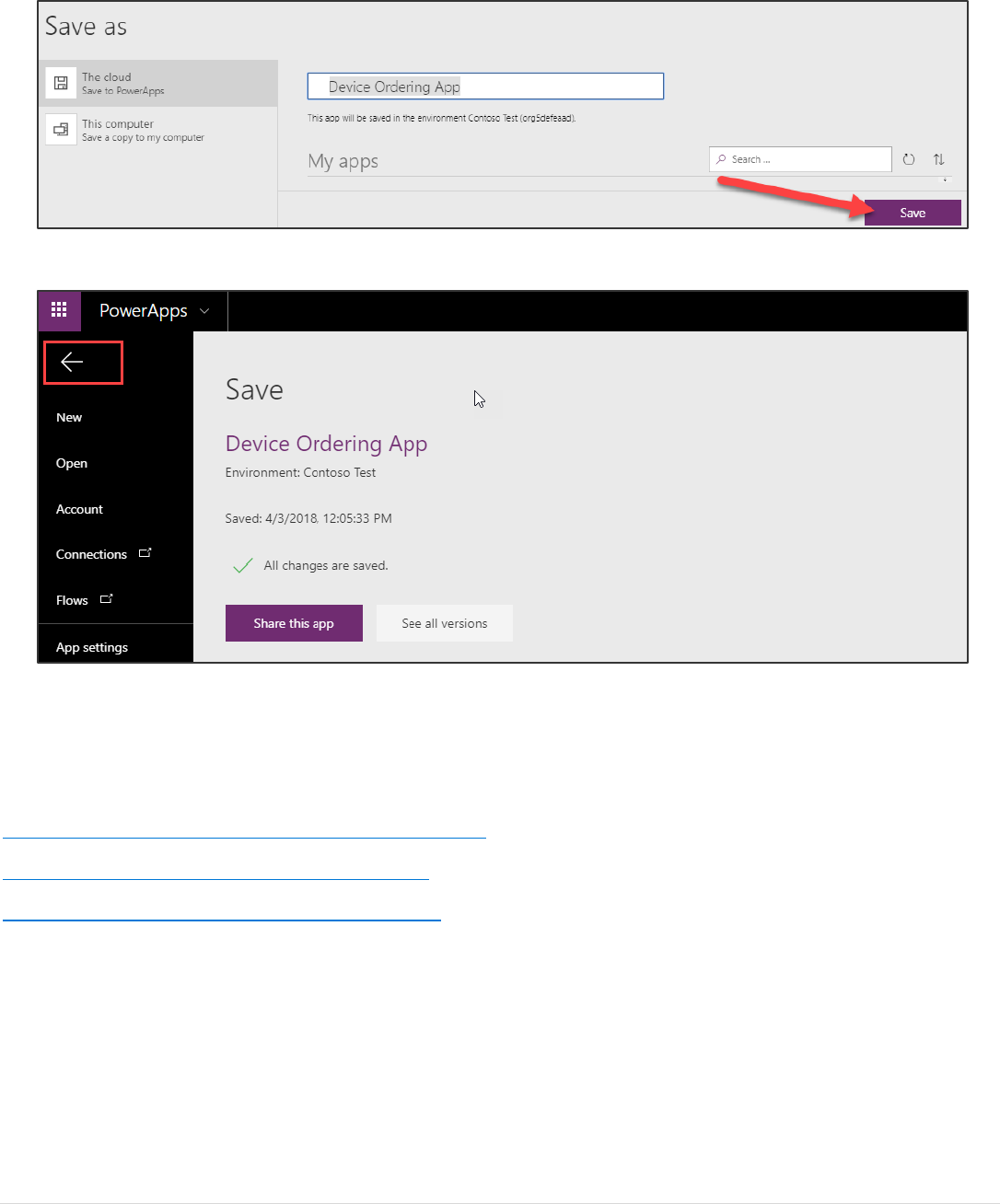Click the Save as heading

86,27
